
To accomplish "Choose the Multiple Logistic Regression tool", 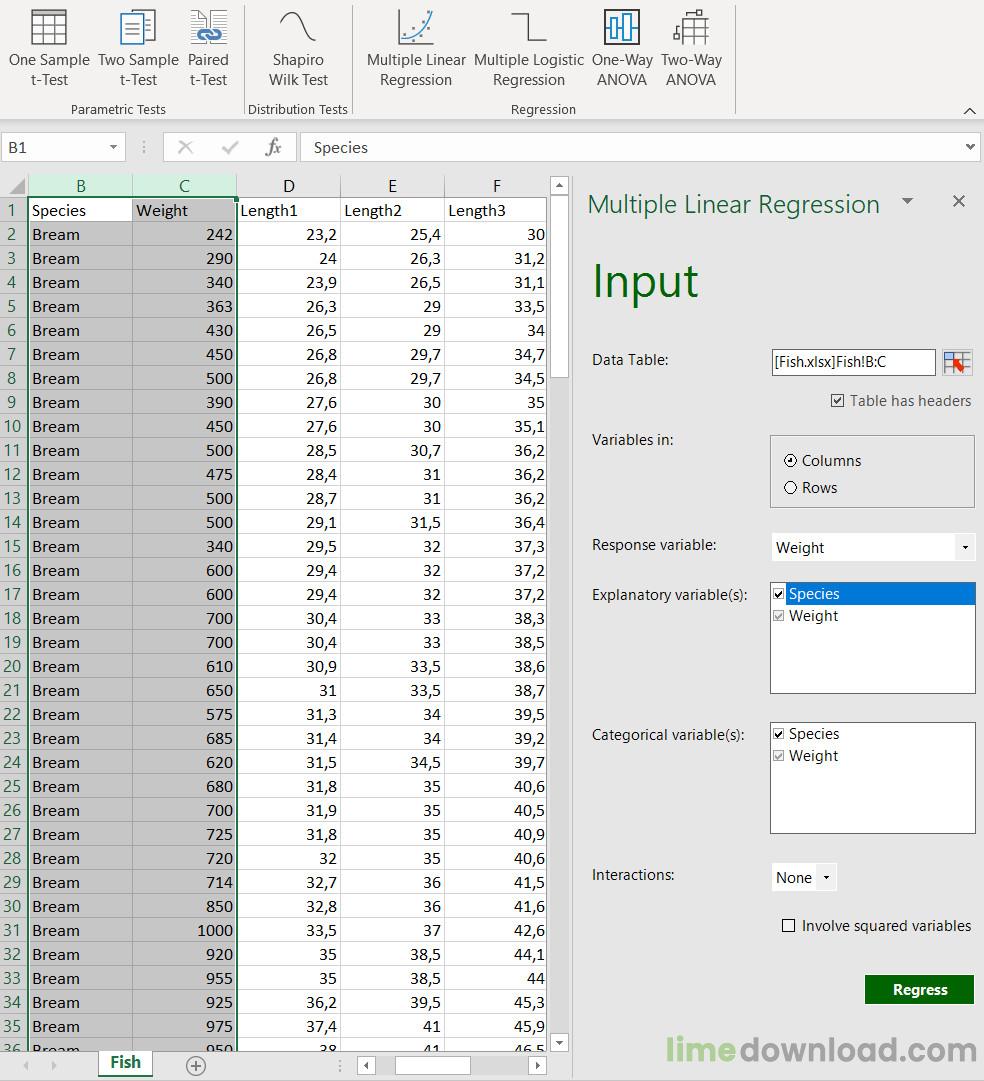I will pyautogui.click(x=529, y=48).
